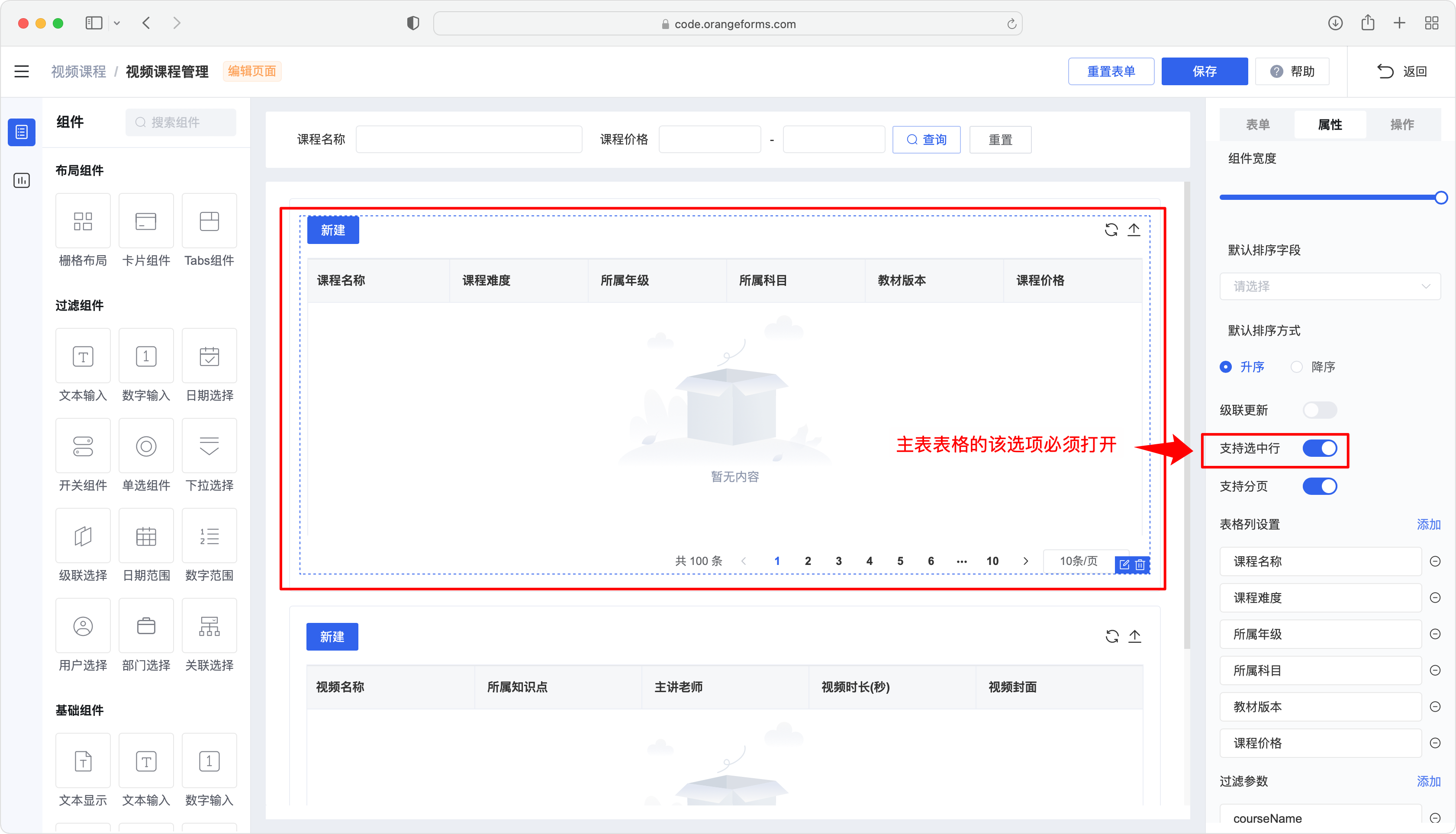Click the 重置表单 button

1111,72
